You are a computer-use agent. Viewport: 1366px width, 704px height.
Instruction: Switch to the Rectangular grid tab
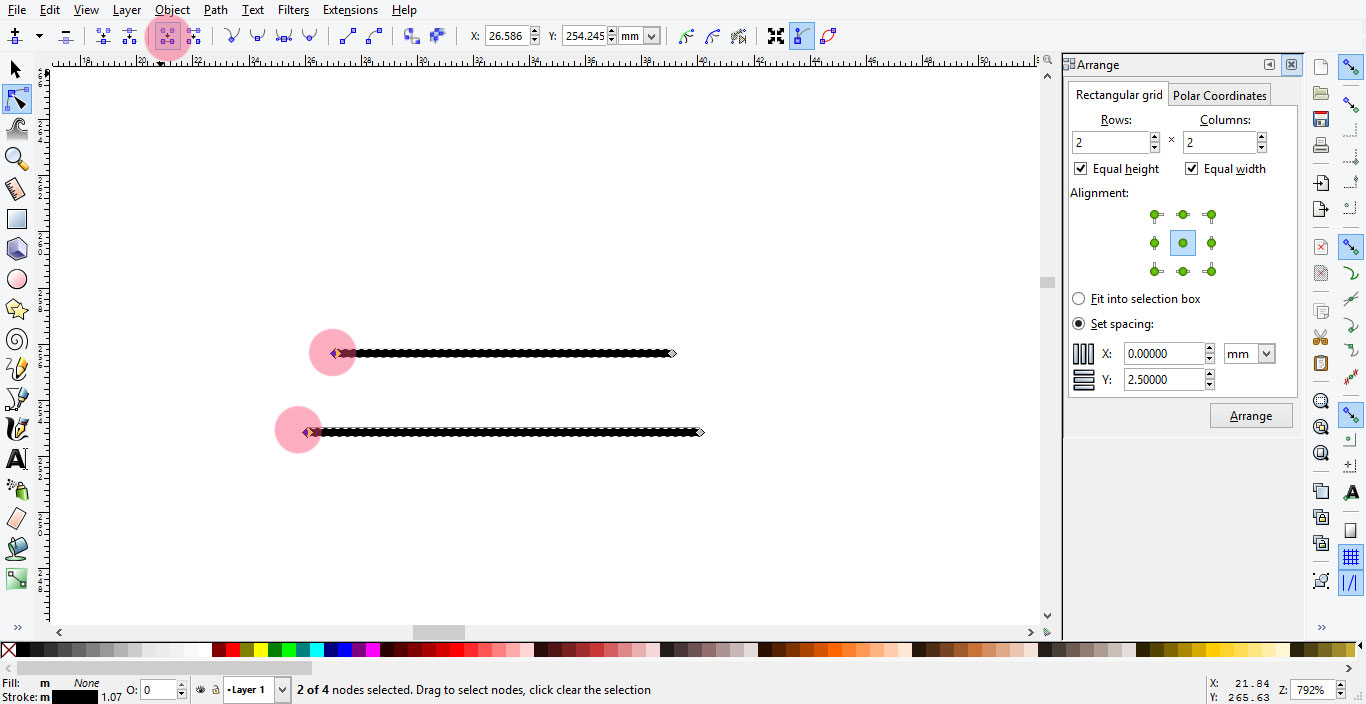pyautogui.click(x=1119, y=95)
